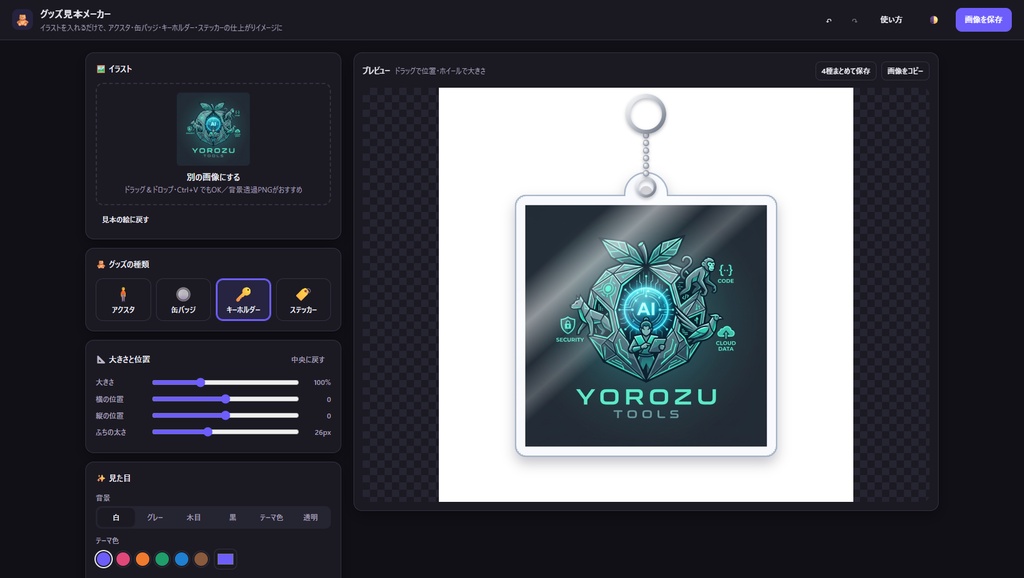The width and height of the screenshot is (1024, 578).
Task: Click the keychain preview image
Action: (646, 295)
